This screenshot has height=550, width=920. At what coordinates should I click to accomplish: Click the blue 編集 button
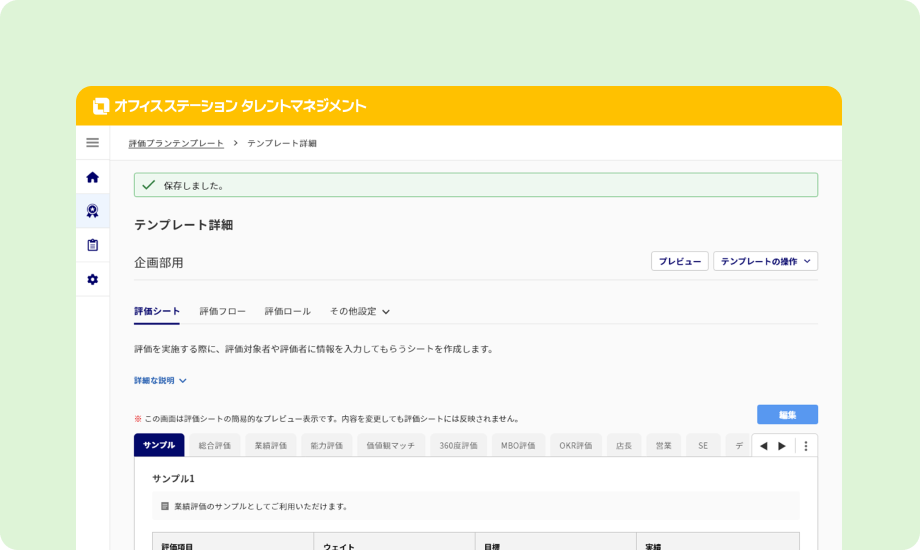point(787,414)
